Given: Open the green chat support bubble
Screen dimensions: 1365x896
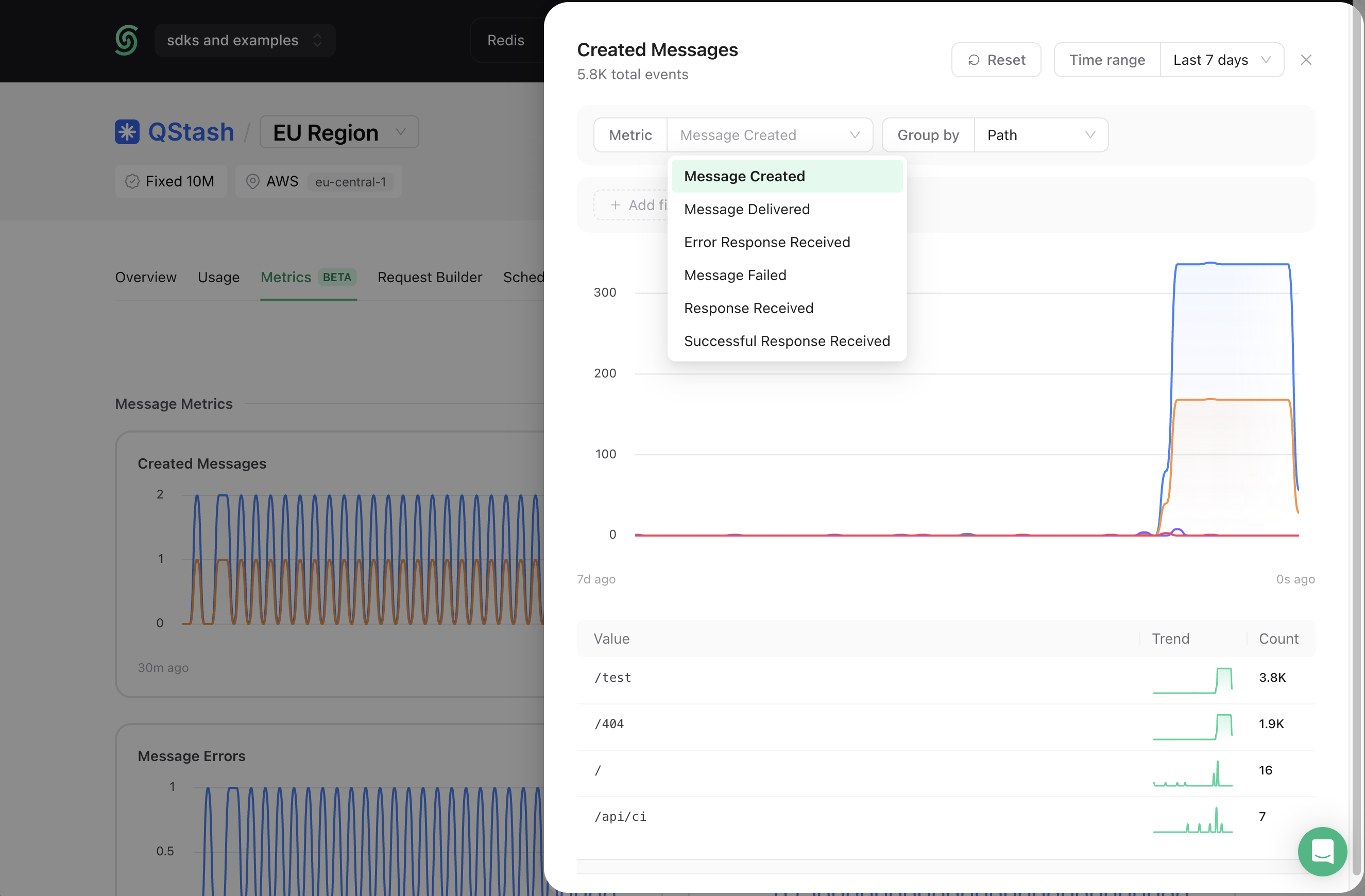Looking at the screenshot, I should 1322,851.
